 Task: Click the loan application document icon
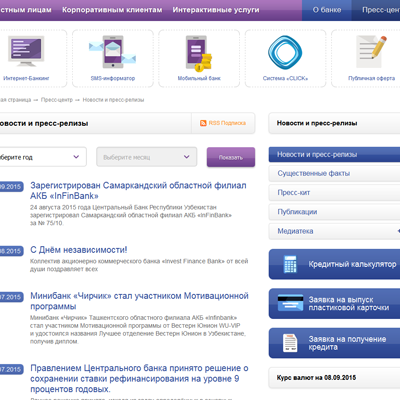pos(290,343)
